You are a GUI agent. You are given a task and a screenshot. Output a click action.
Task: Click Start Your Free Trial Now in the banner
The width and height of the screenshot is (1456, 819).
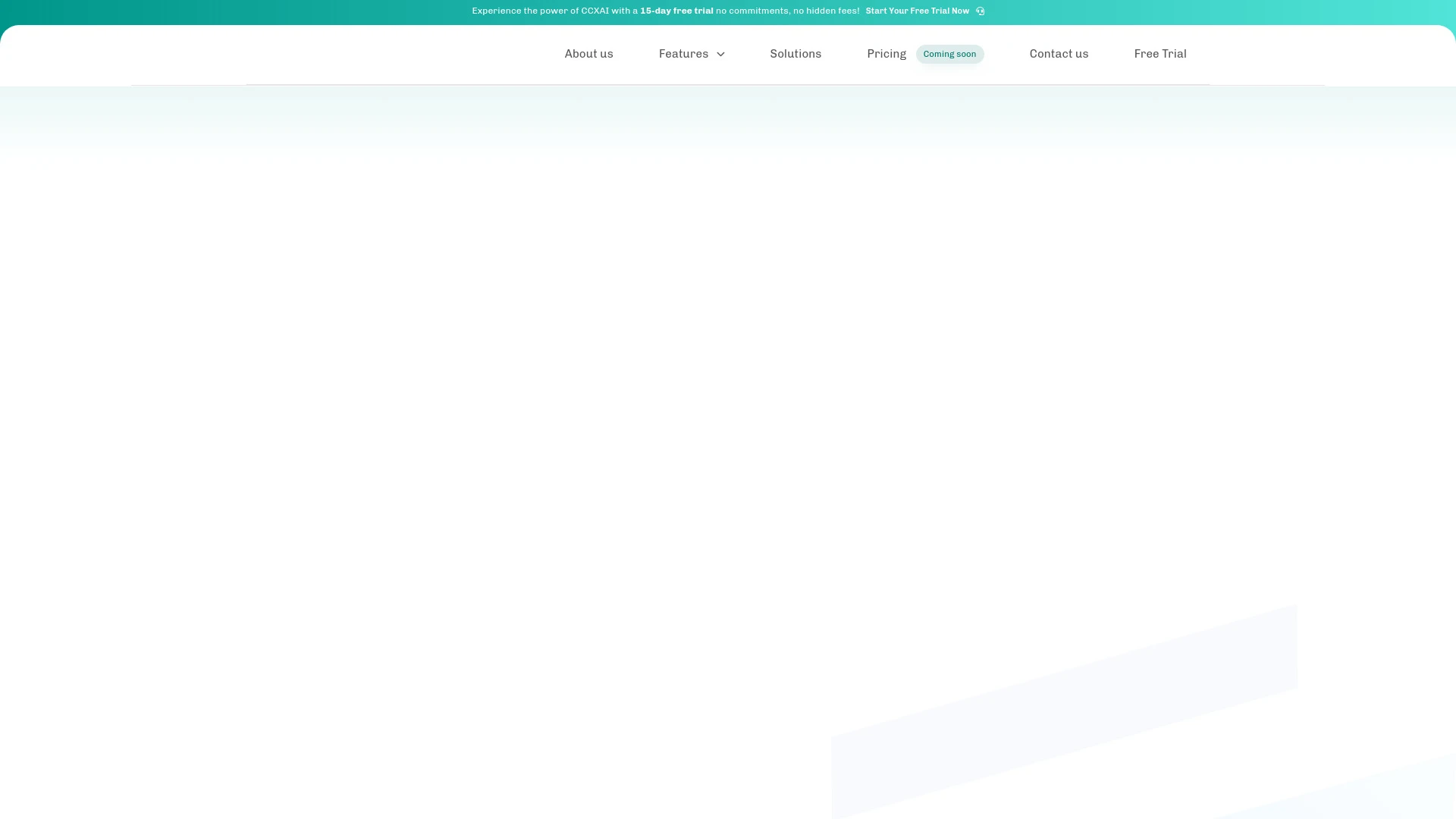coord(917,11)
